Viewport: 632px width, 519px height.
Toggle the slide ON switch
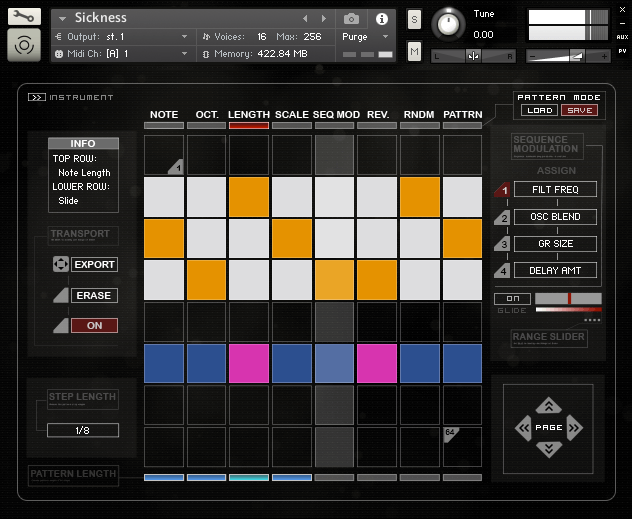512,299
